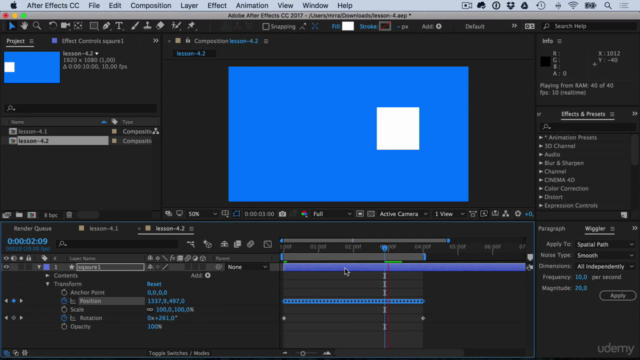Select lesson-4.1 composition in Project panel
The height and width of the screenshot is (360, 640).
click(x=33, y=131)
